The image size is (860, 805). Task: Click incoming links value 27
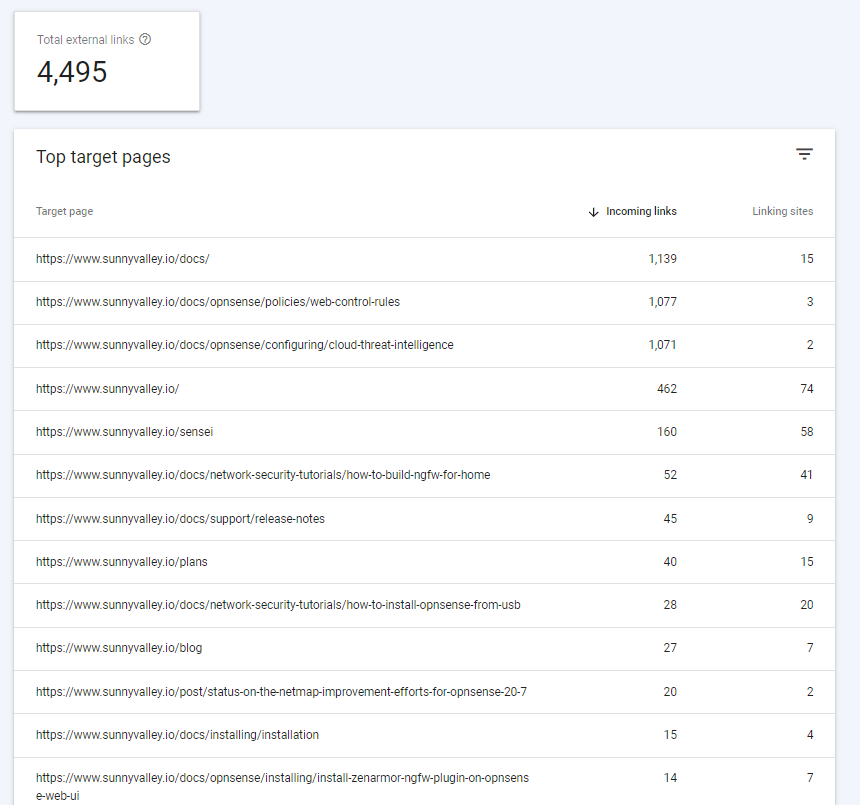tap(670, 648)
